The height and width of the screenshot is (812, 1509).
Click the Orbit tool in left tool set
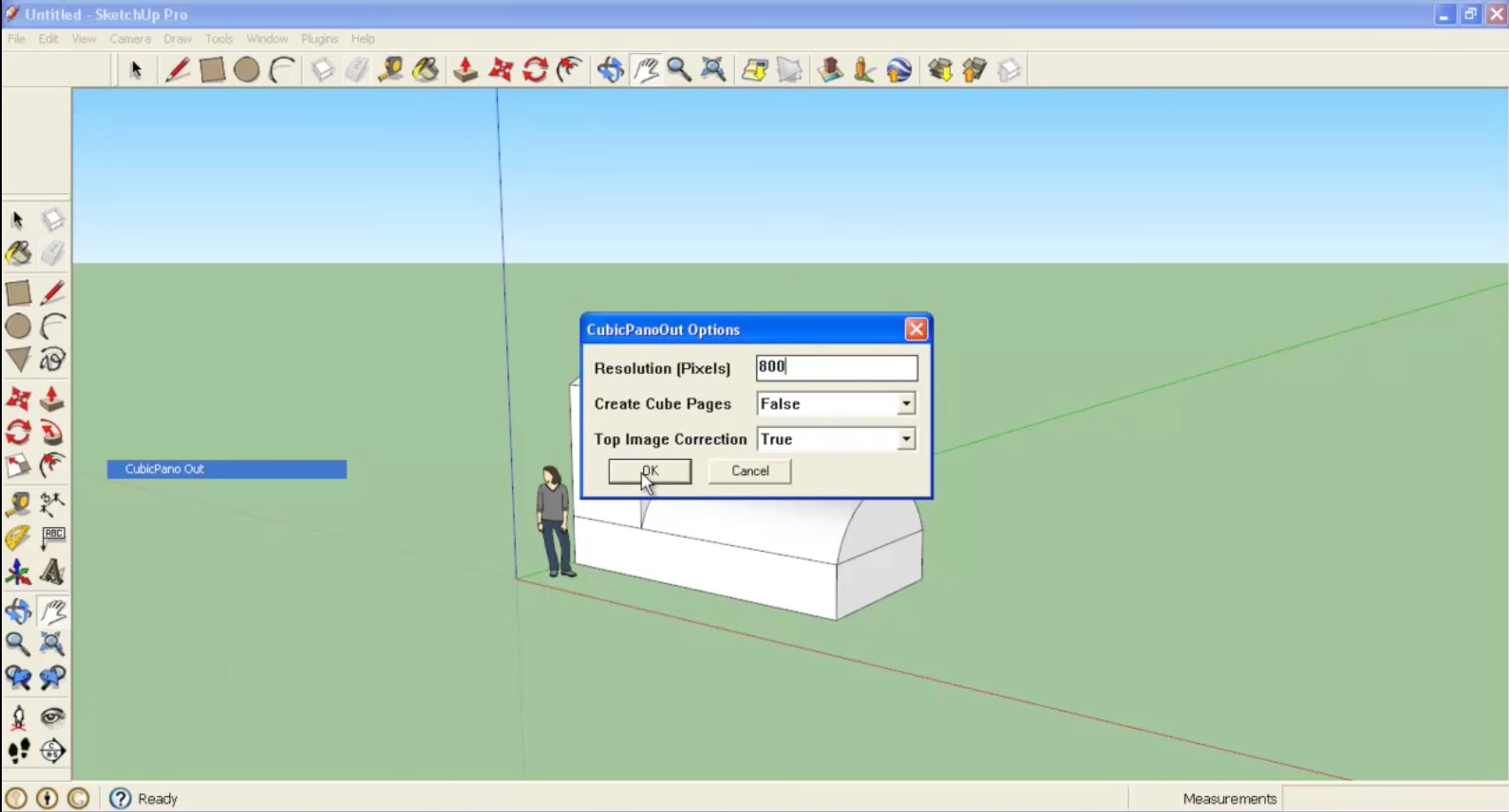coord(18,610)
